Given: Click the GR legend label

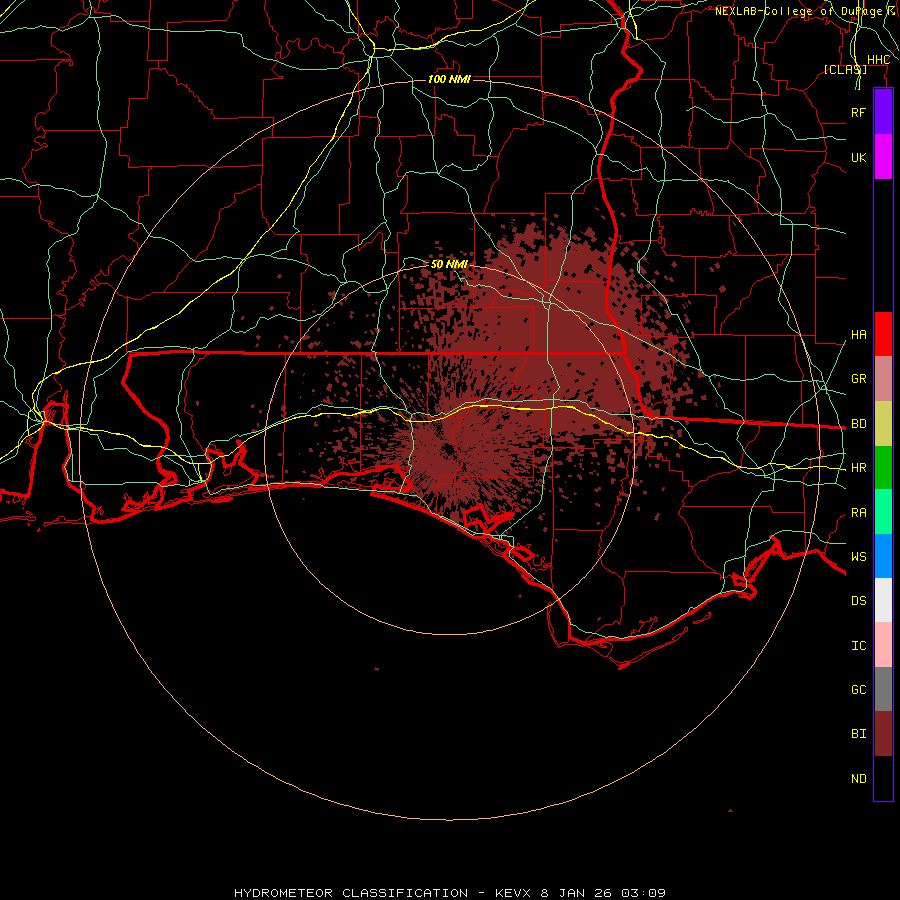Looking at the screenshot, I should (858, 379).
